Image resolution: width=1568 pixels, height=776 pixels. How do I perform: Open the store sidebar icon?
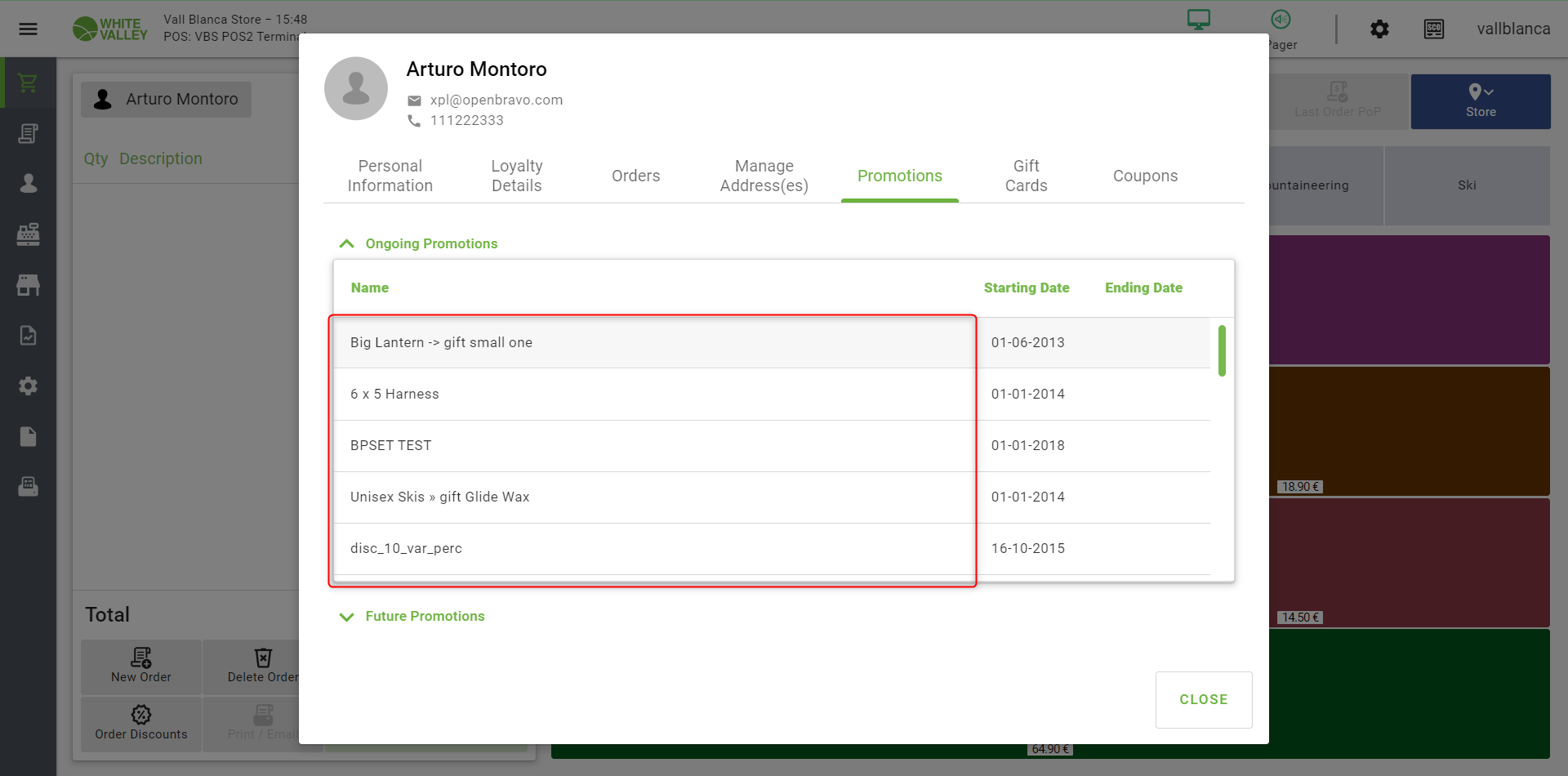(28, 285)
